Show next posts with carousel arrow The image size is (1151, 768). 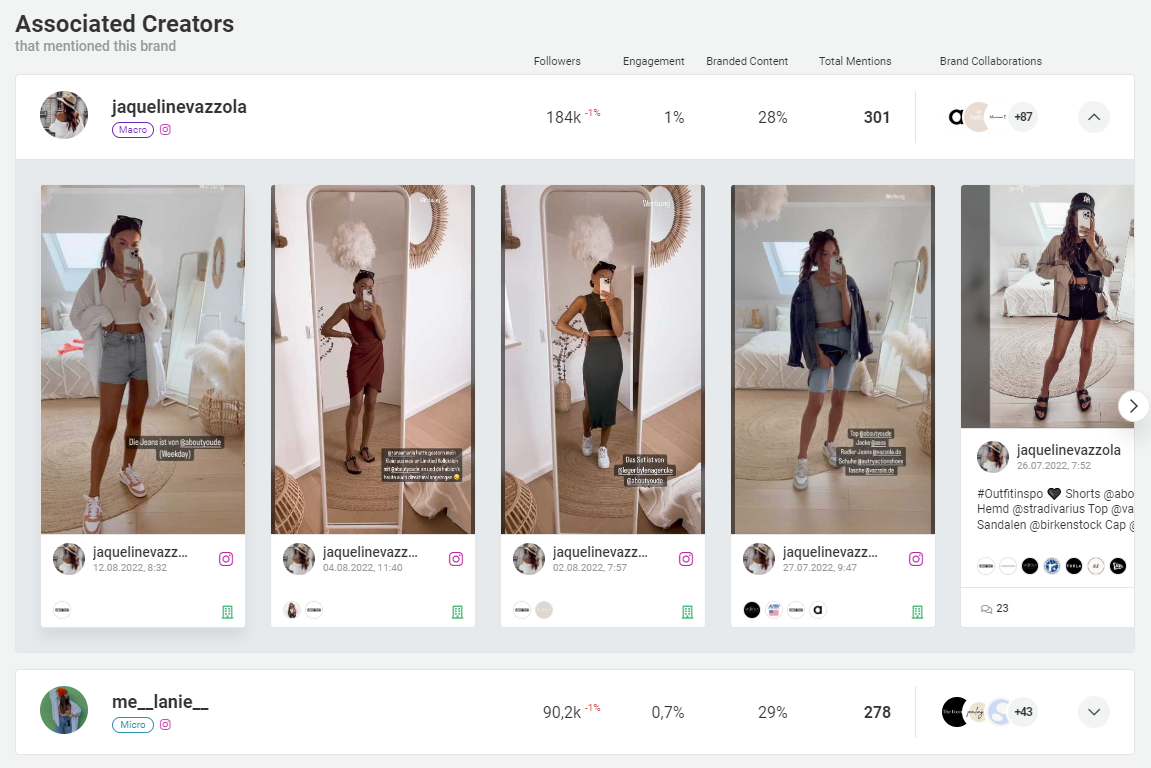1133,406
